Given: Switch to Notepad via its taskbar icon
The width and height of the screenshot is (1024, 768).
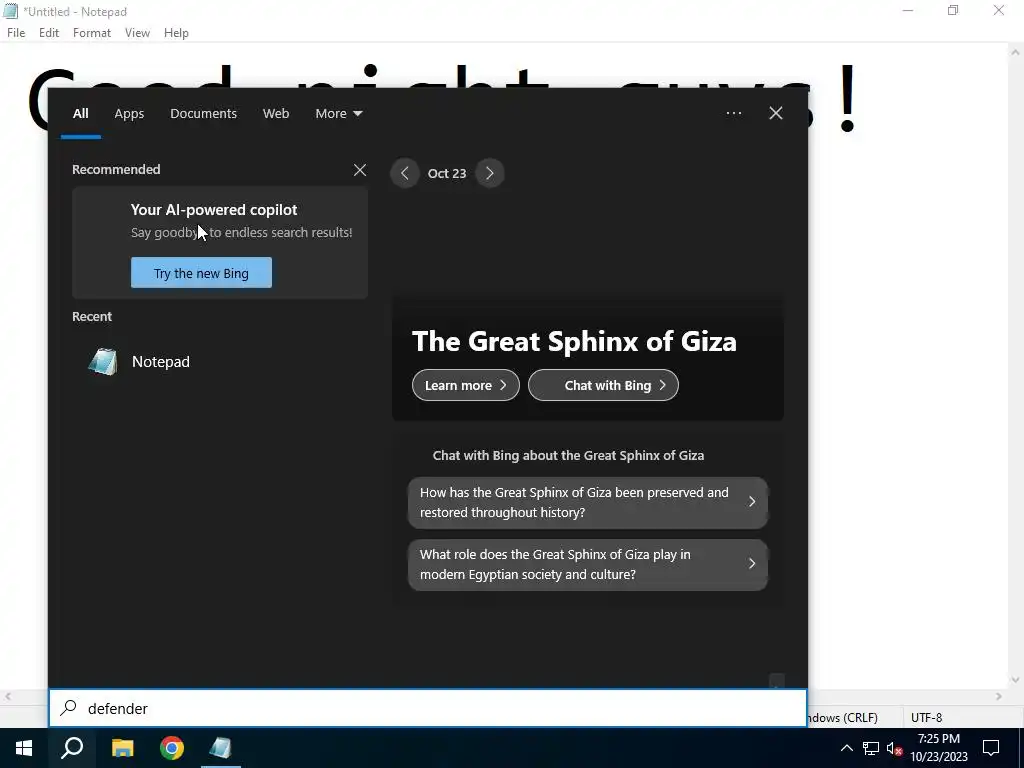Looking at the screenshot, I should pos(221,748).
